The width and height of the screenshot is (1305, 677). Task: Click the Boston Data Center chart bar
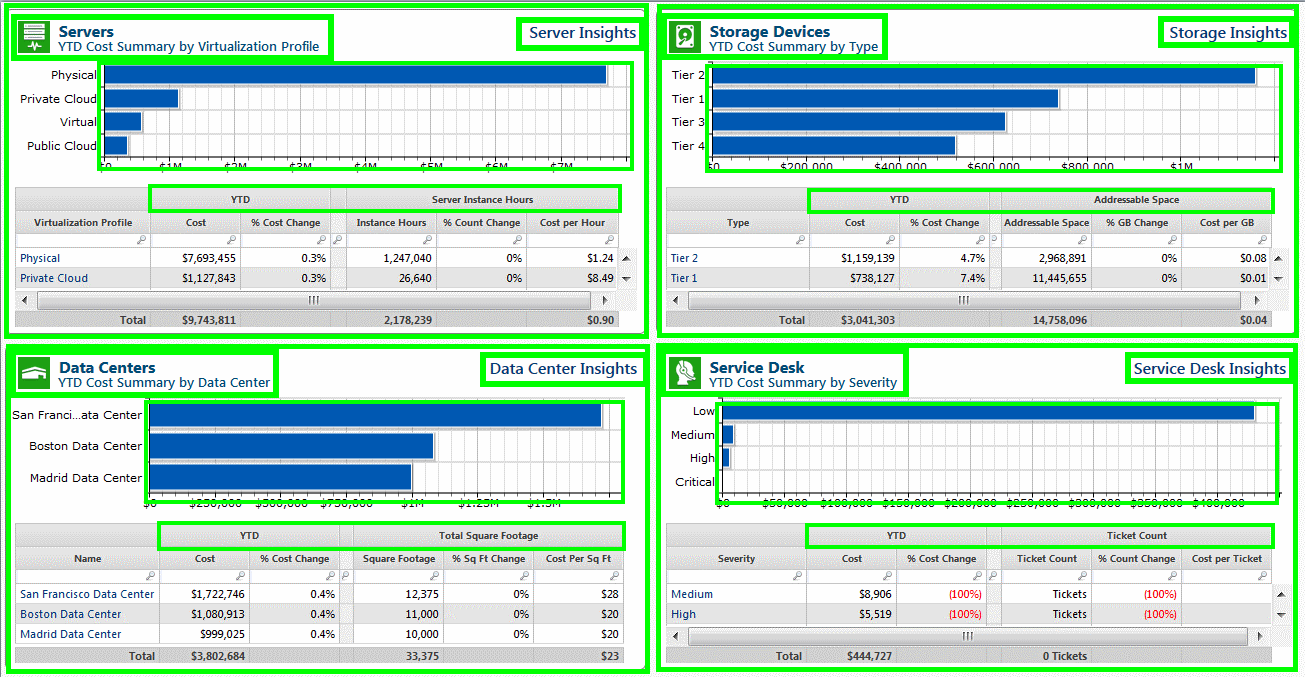point(291,446)
